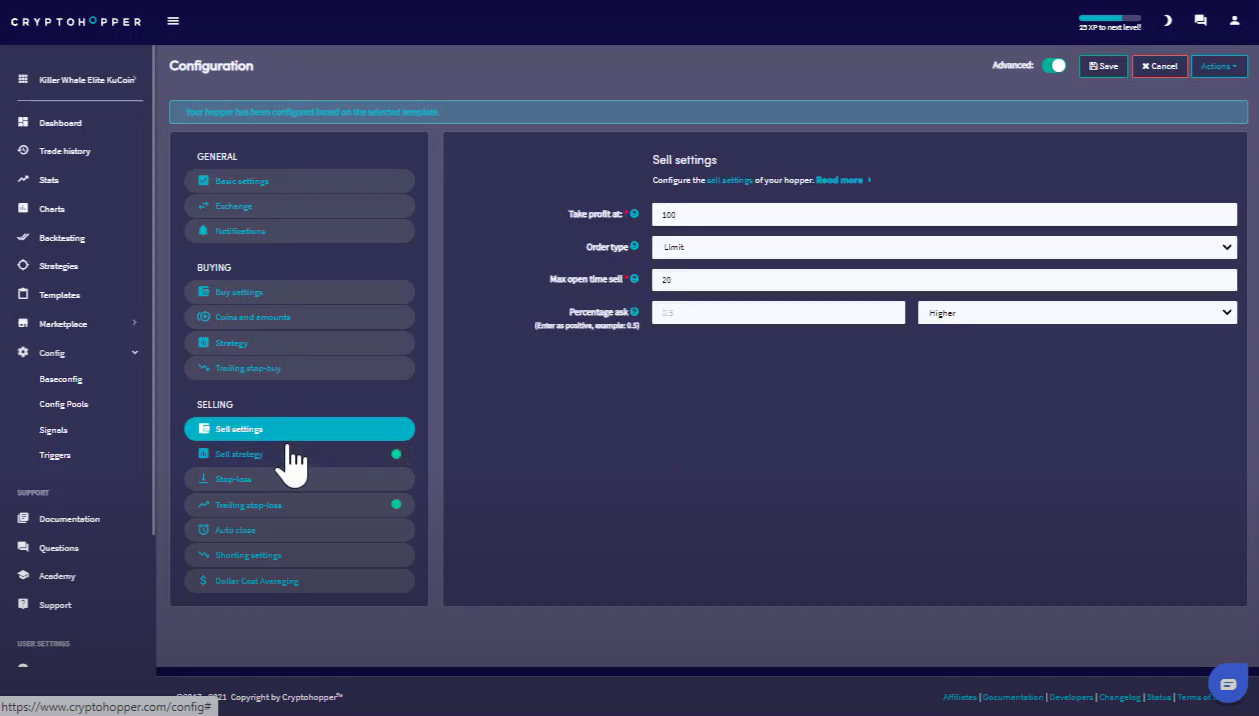Open the Order type dropdown
This screenshot has width=1259, height=716.
pyautogui.click(x=943, y=247)
